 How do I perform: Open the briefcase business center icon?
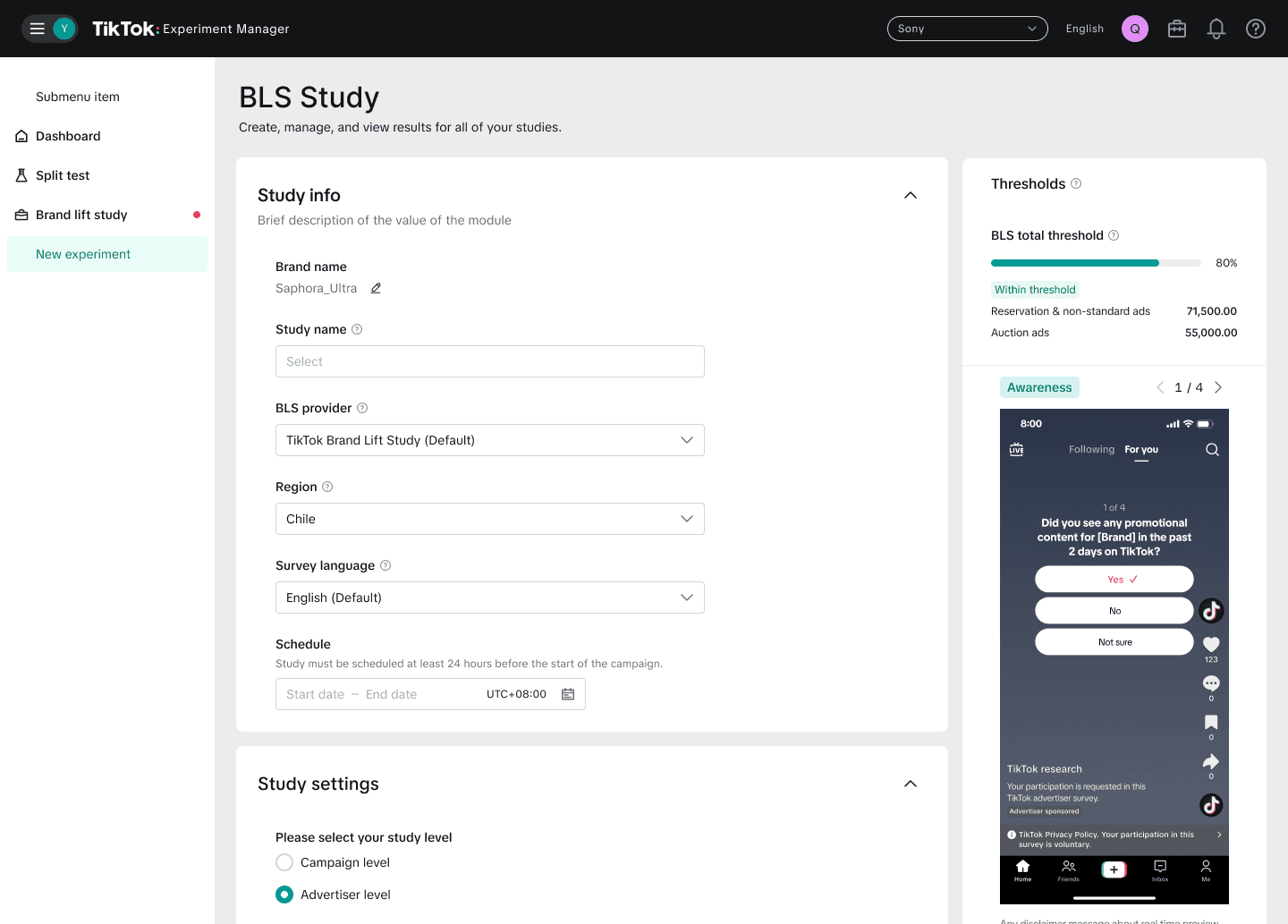[1177, 29]
